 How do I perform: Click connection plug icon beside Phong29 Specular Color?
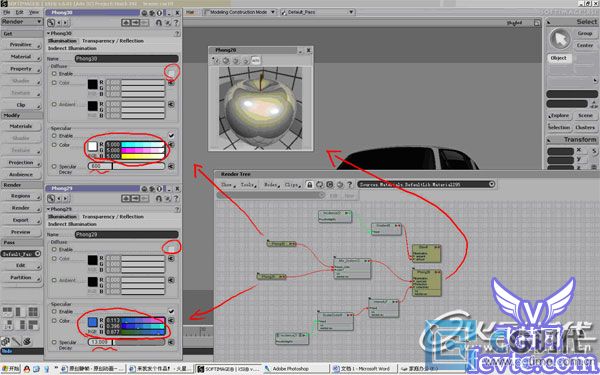171,320
